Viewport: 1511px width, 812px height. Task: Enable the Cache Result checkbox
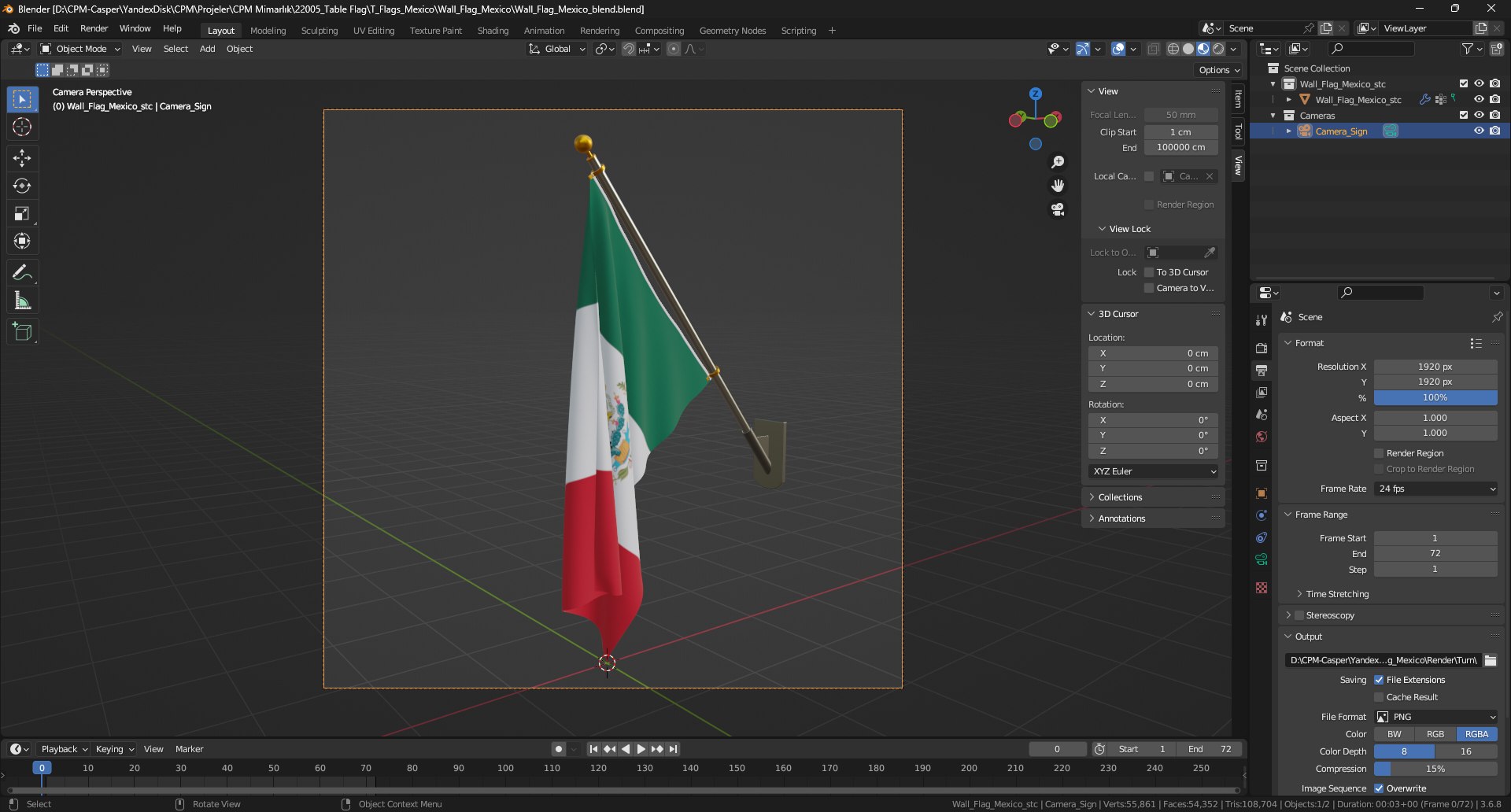1379,697
